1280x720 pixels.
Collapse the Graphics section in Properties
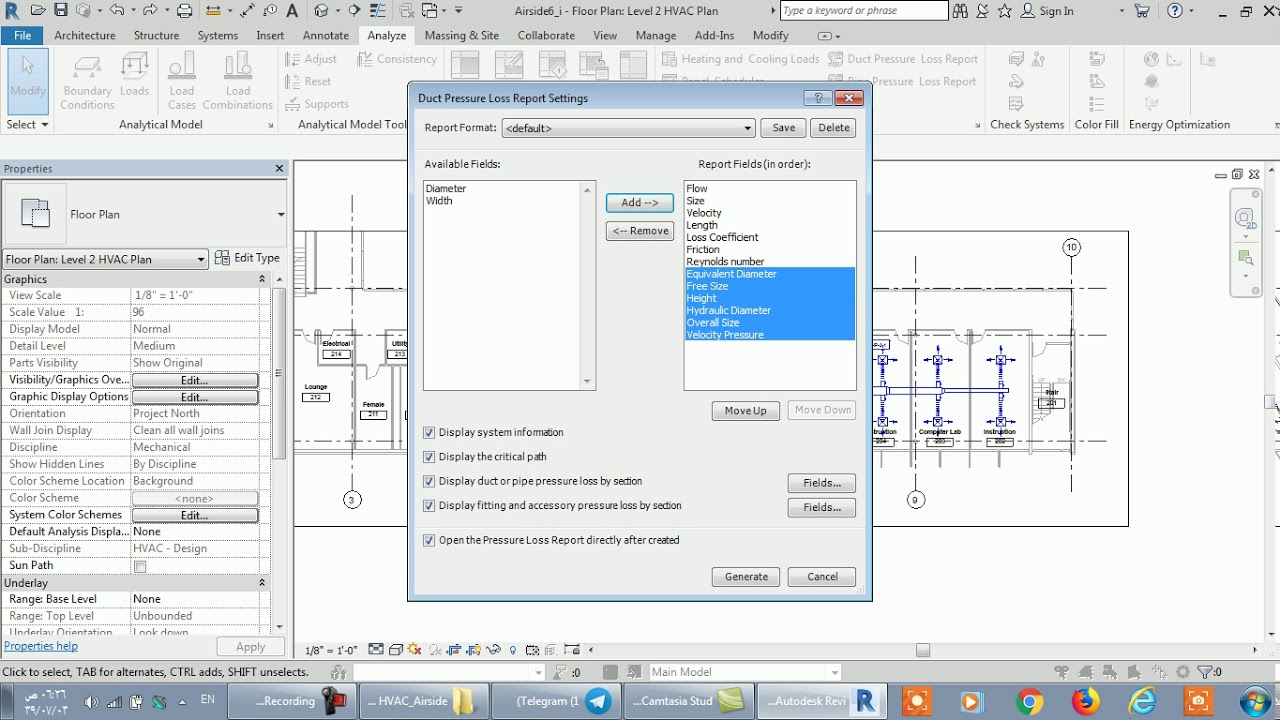click(x=262, y=279)
